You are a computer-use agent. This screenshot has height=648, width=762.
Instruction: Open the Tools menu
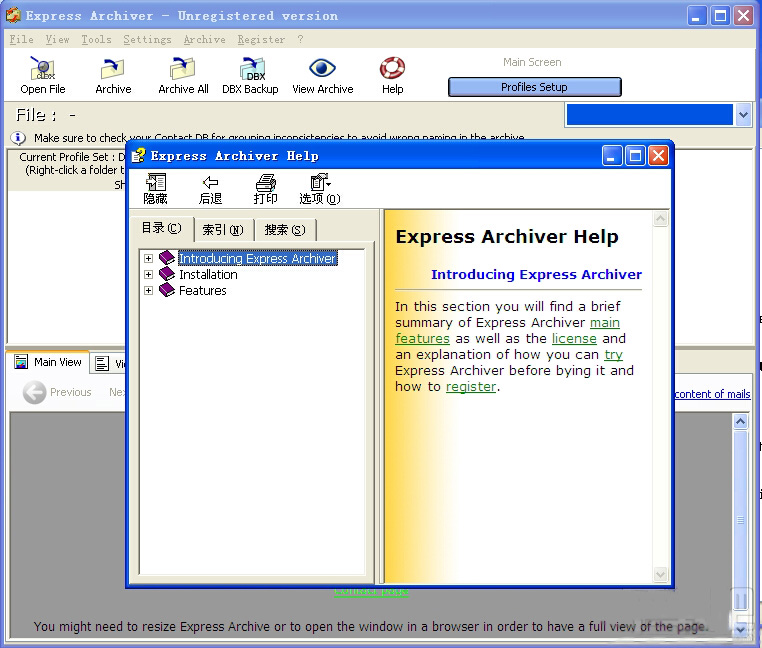coord(96,39)
